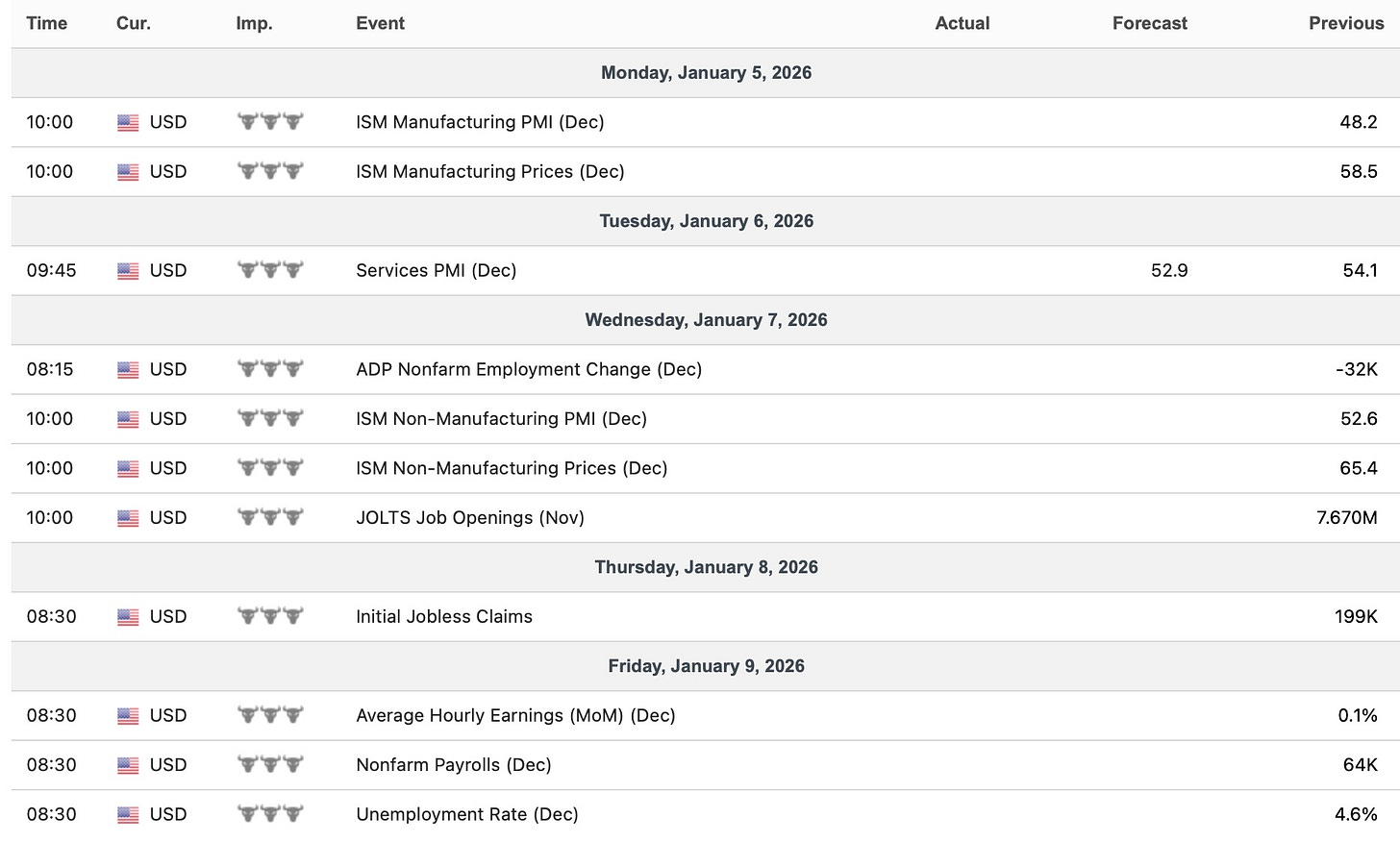1400x867 pixels.
Task: Click the 48.2 previous value
Action: click(1359, 122)
